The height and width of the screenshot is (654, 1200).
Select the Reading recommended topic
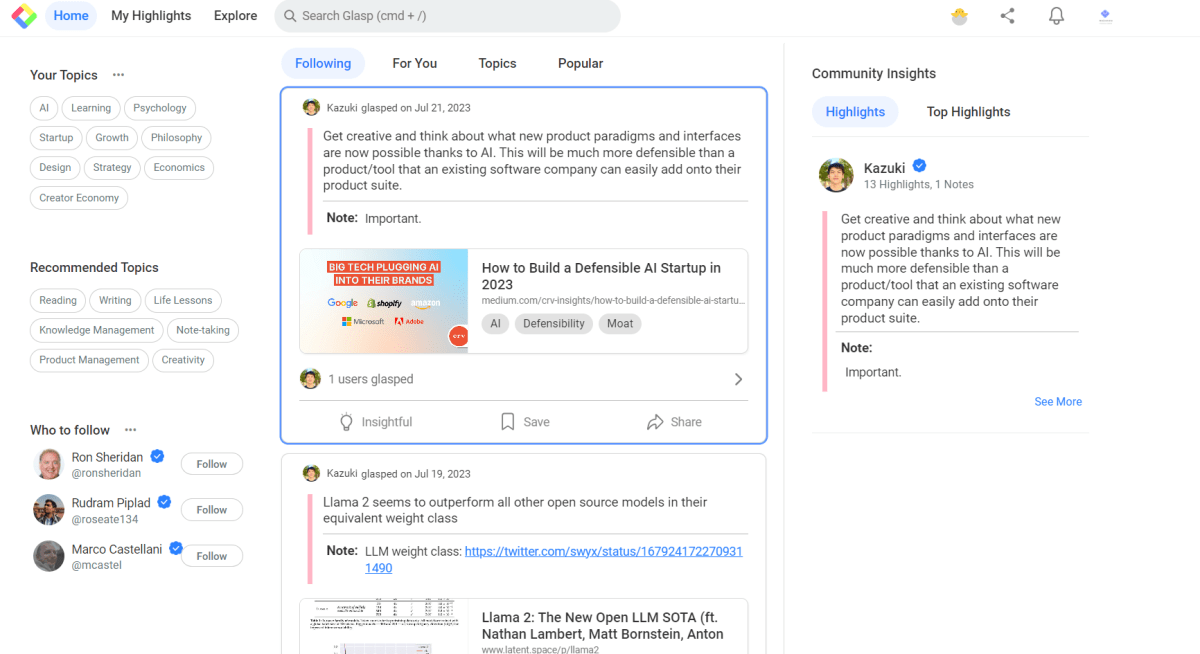tap(58, 300)
